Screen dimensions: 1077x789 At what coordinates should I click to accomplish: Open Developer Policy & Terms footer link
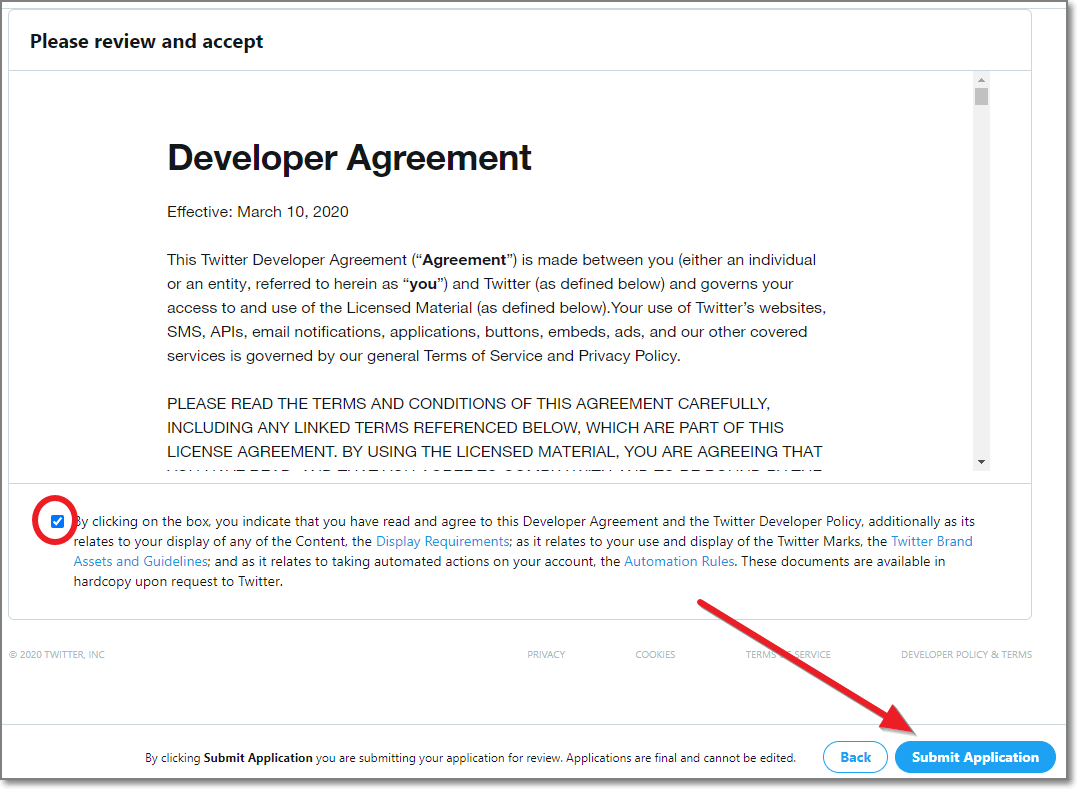(x=966, y=654)
